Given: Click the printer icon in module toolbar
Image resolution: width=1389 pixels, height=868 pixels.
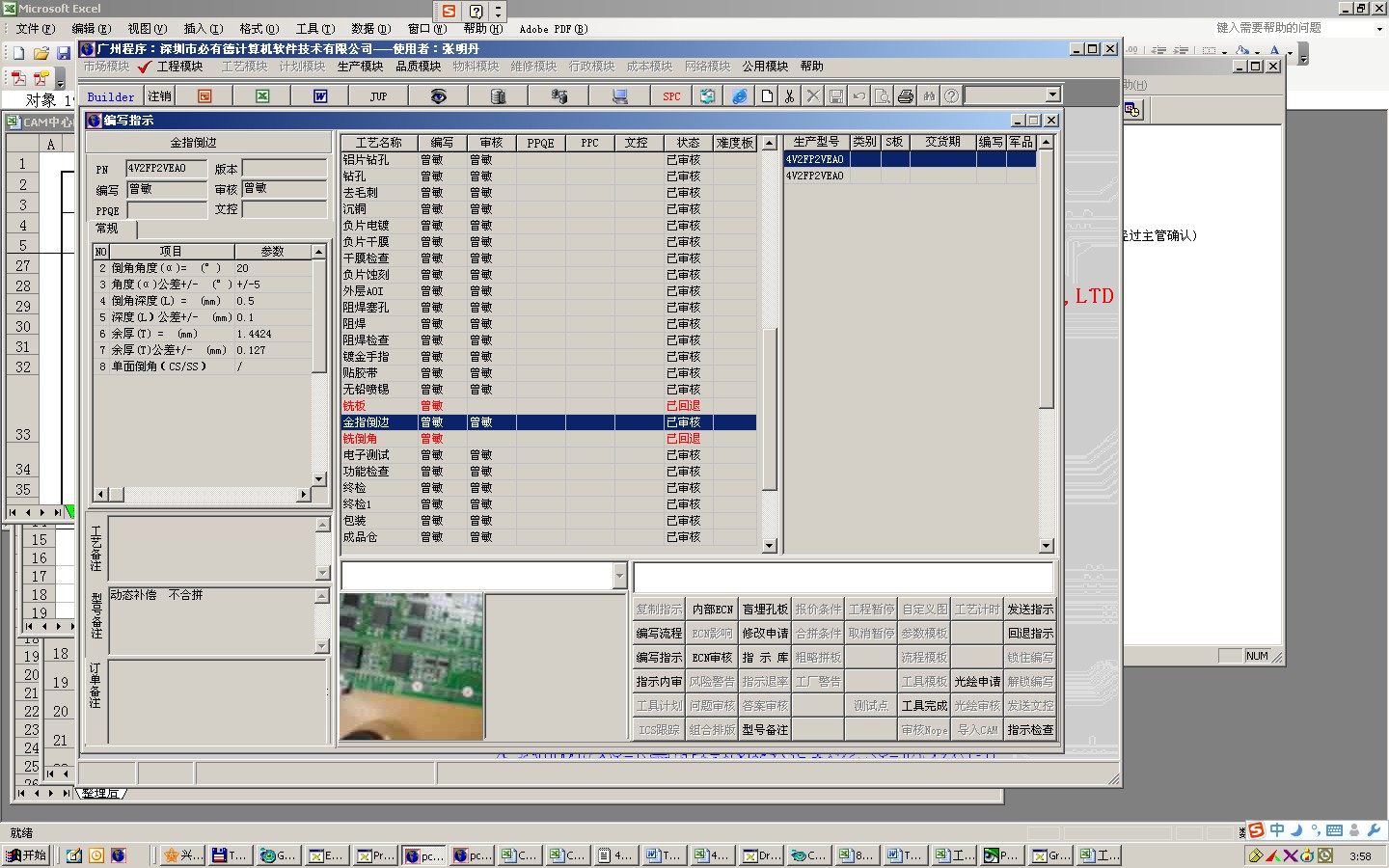Looking at the screenshot, I should point(906,96).
